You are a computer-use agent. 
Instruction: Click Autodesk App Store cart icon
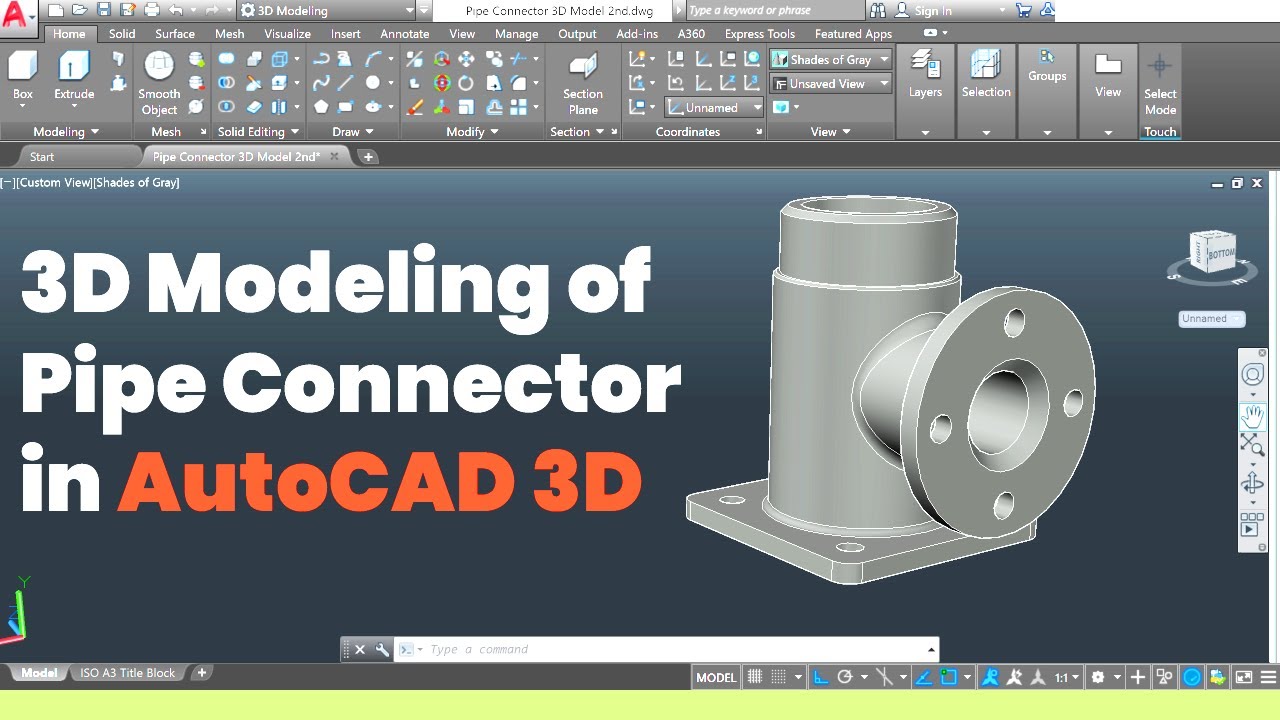click(x=1024, y=10)
